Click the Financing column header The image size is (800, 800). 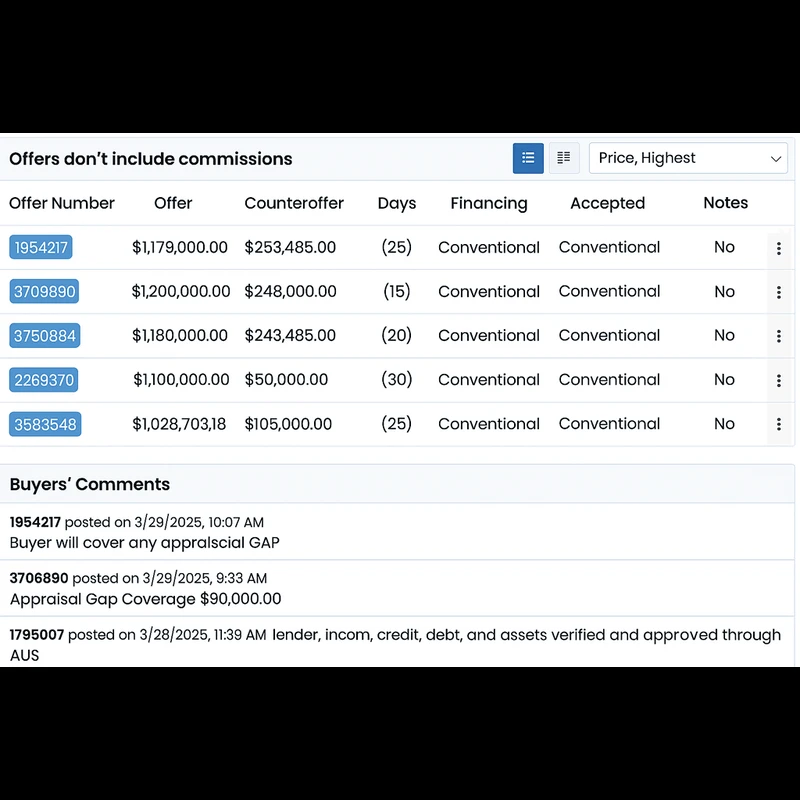pos(489,203)
